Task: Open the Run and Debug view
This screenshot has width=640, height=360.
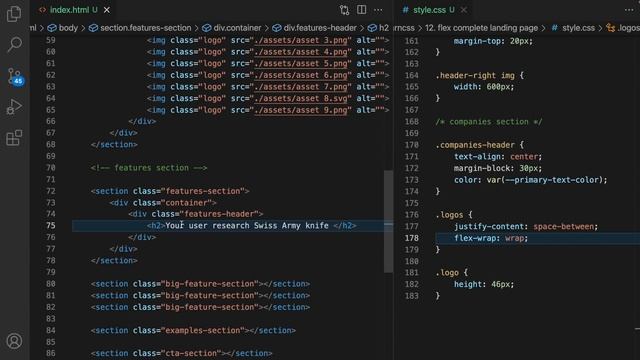Action: (x=14, y=107)
